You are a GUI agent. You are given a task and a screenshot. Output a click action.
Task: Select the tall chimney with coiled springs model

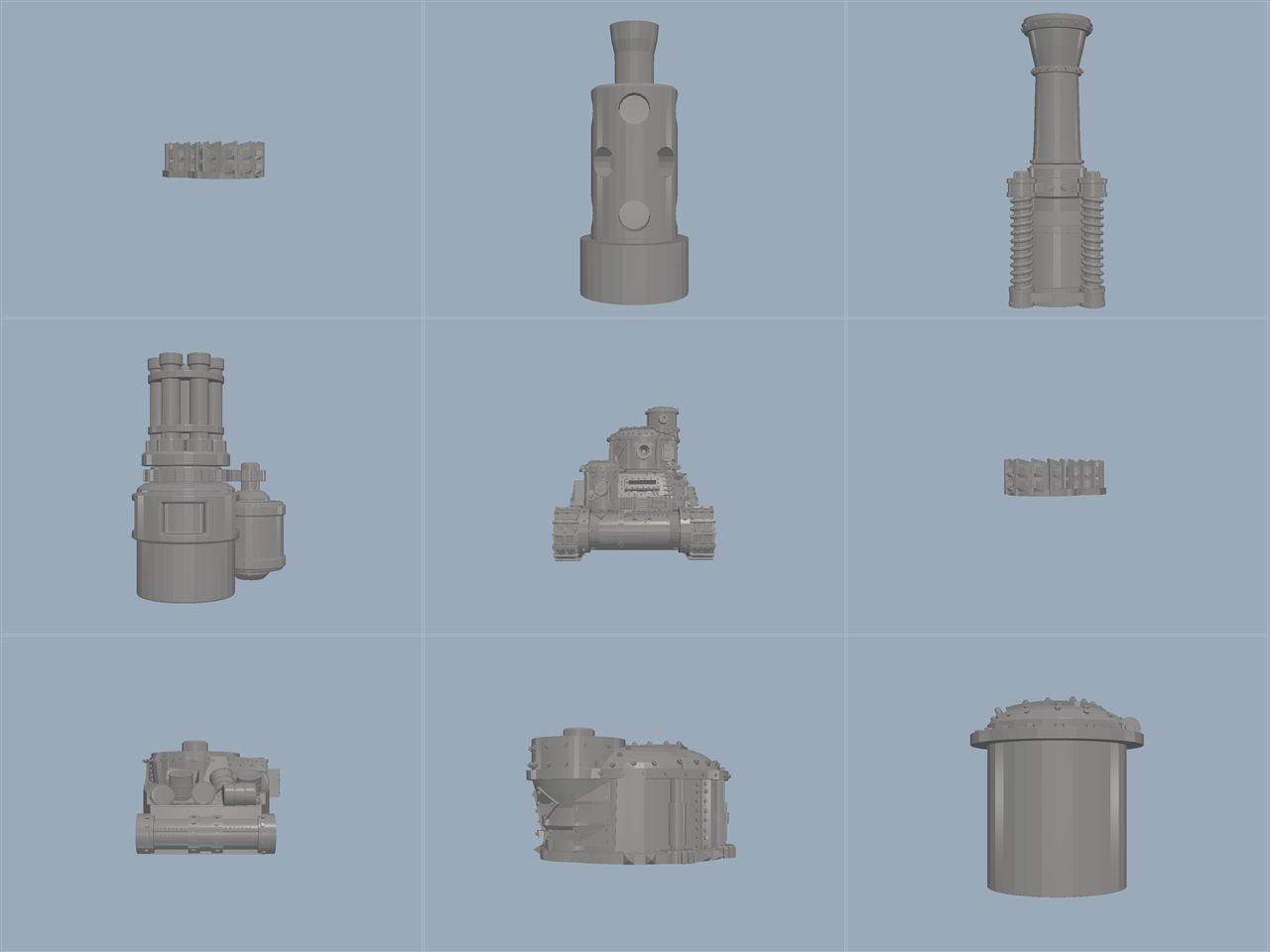(x=1057, y=161)
